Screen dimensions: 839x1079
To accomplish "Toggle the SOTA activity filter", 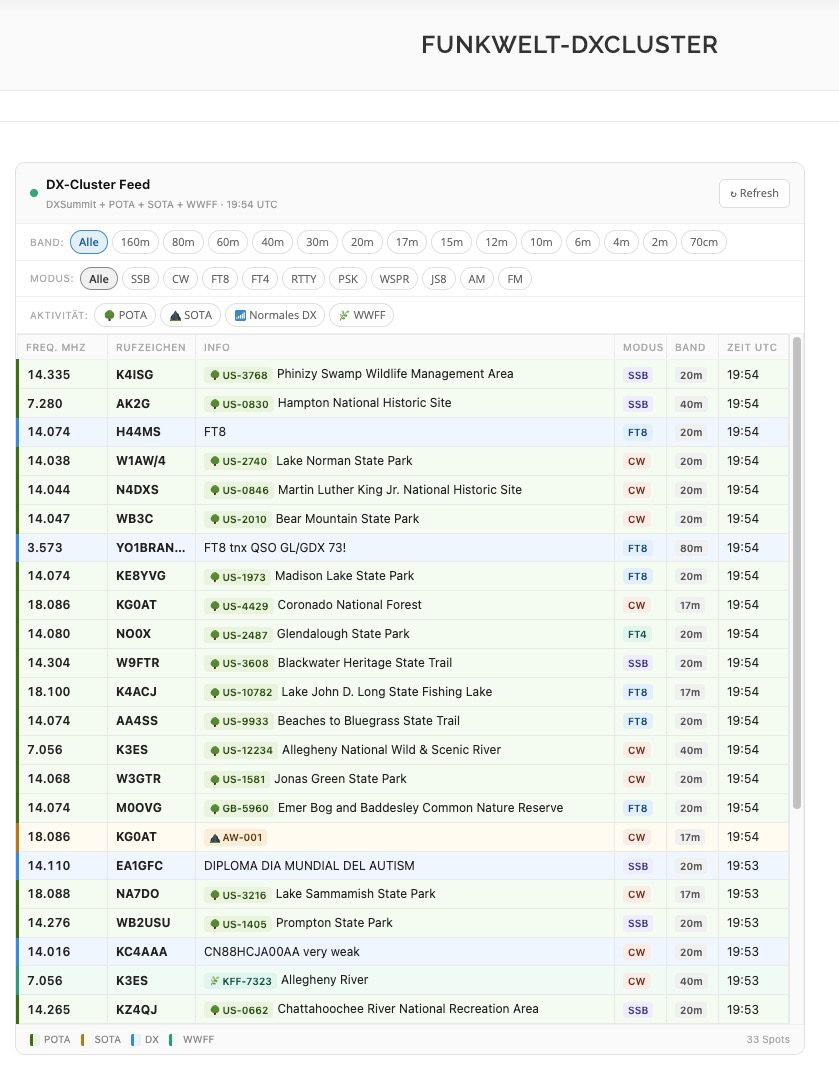I will click(191, 315).
